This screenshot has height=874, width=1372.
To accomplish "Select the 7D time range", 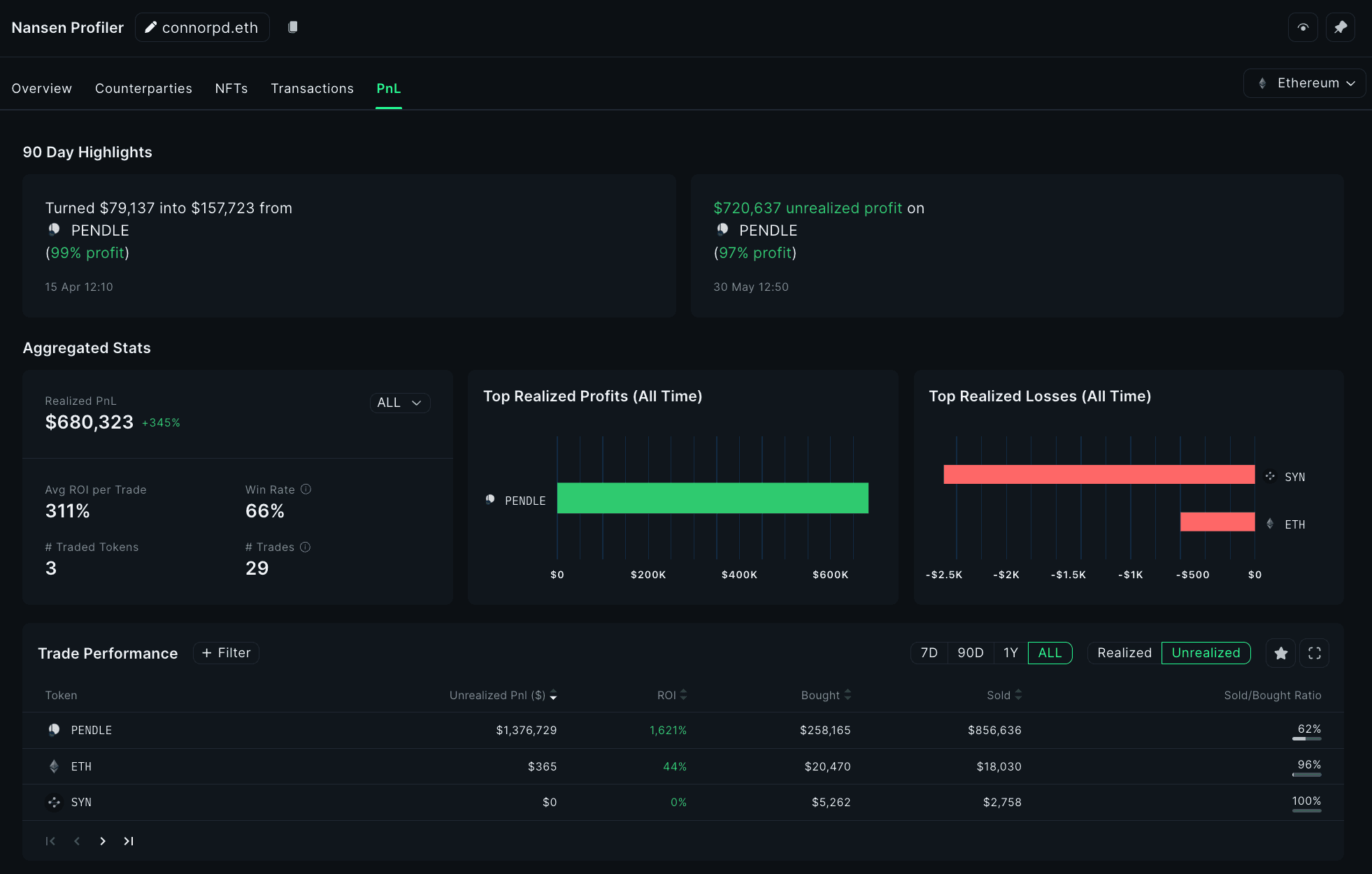I will pos(929,653).
